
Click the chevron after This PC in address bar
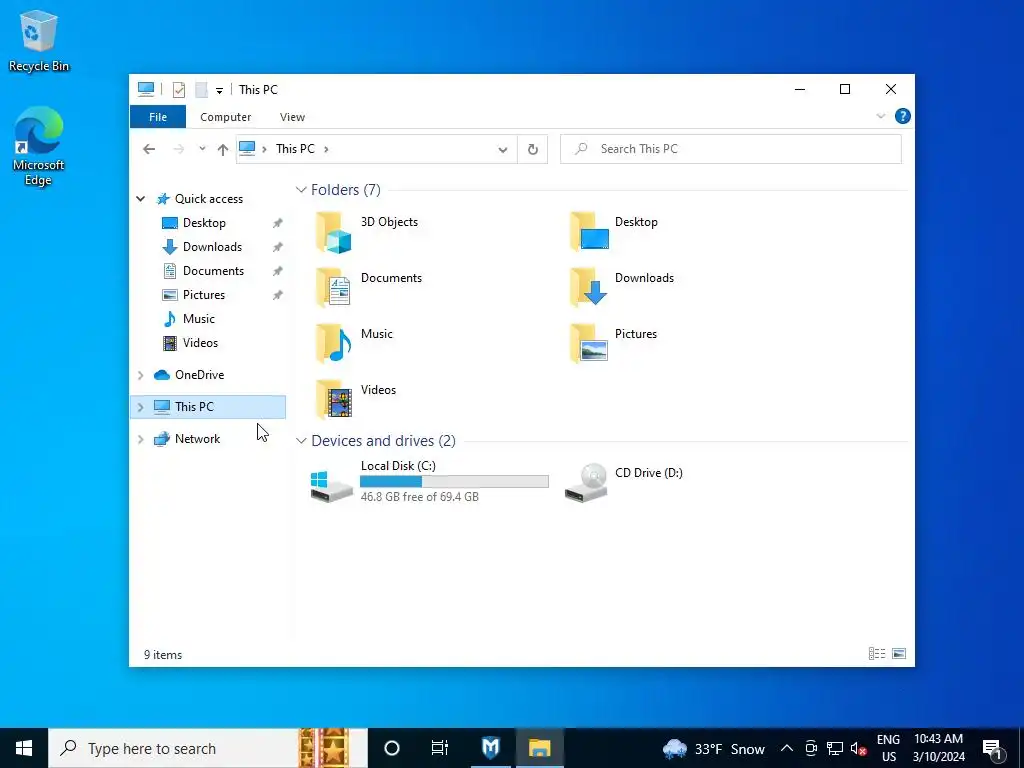326,150
